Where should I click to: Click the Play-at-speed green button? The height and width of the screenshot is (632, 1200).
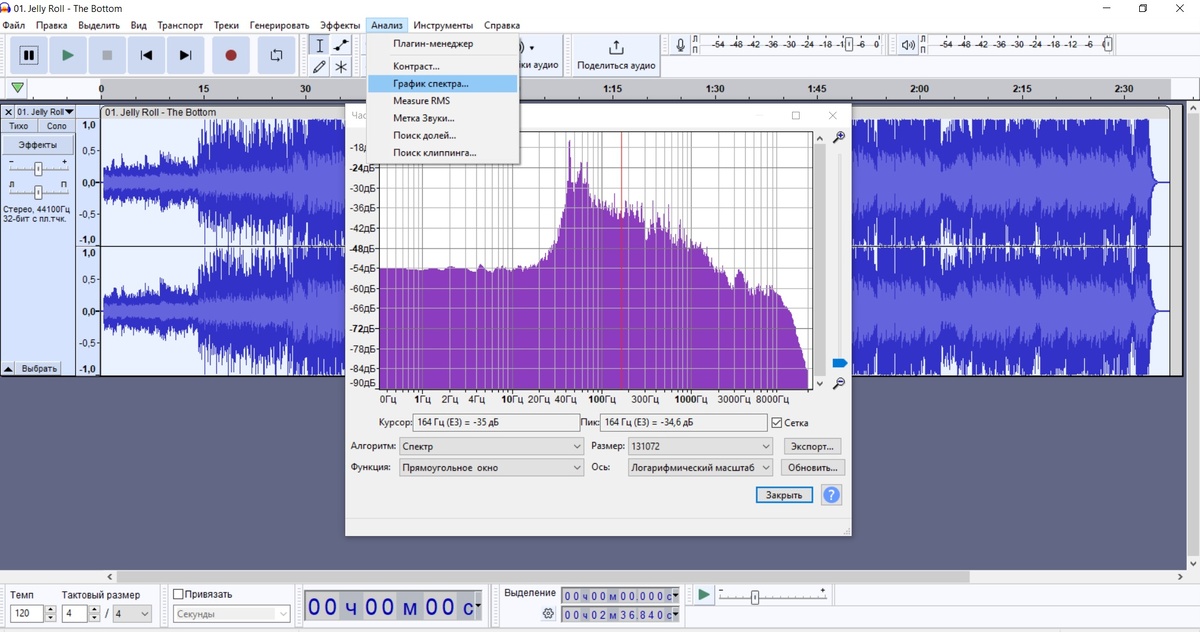(704, 595)
